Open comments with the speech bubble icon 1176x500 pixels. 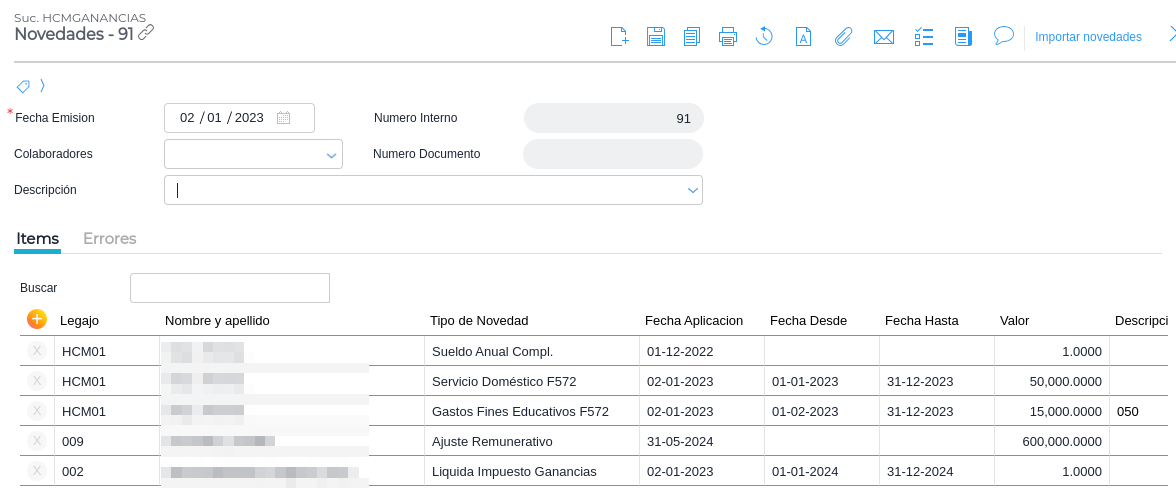(1004, 36)
